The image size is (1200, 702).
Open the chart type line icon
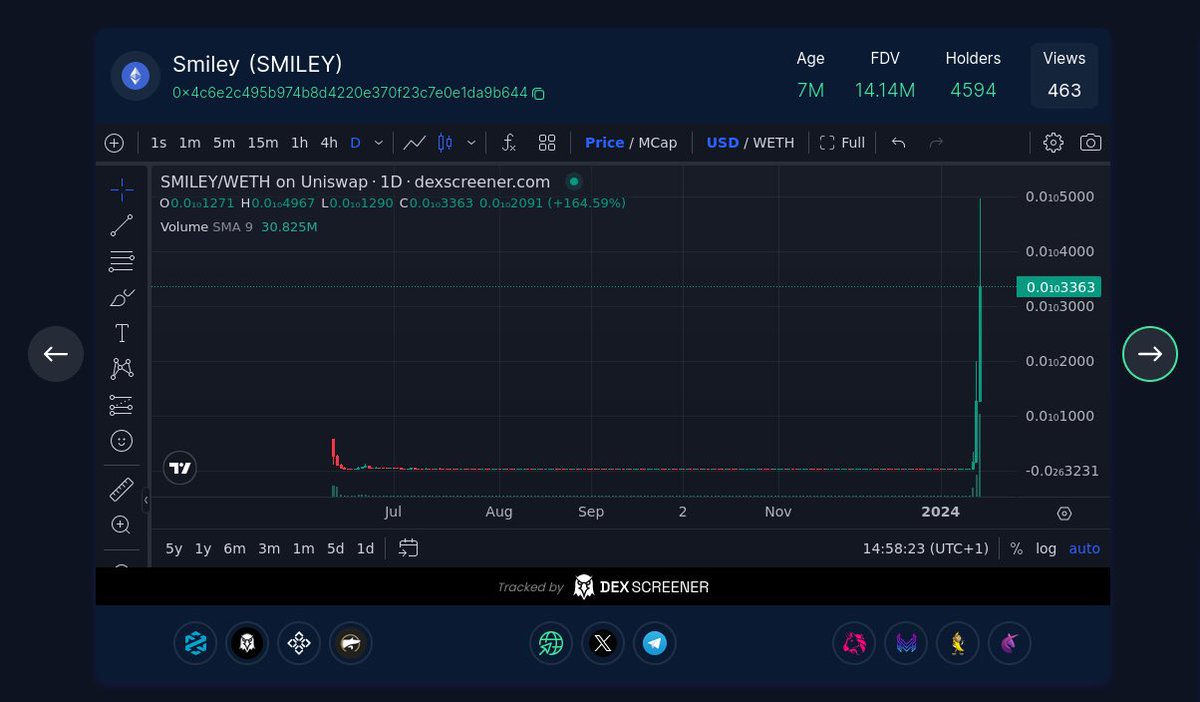coord(414,143)
